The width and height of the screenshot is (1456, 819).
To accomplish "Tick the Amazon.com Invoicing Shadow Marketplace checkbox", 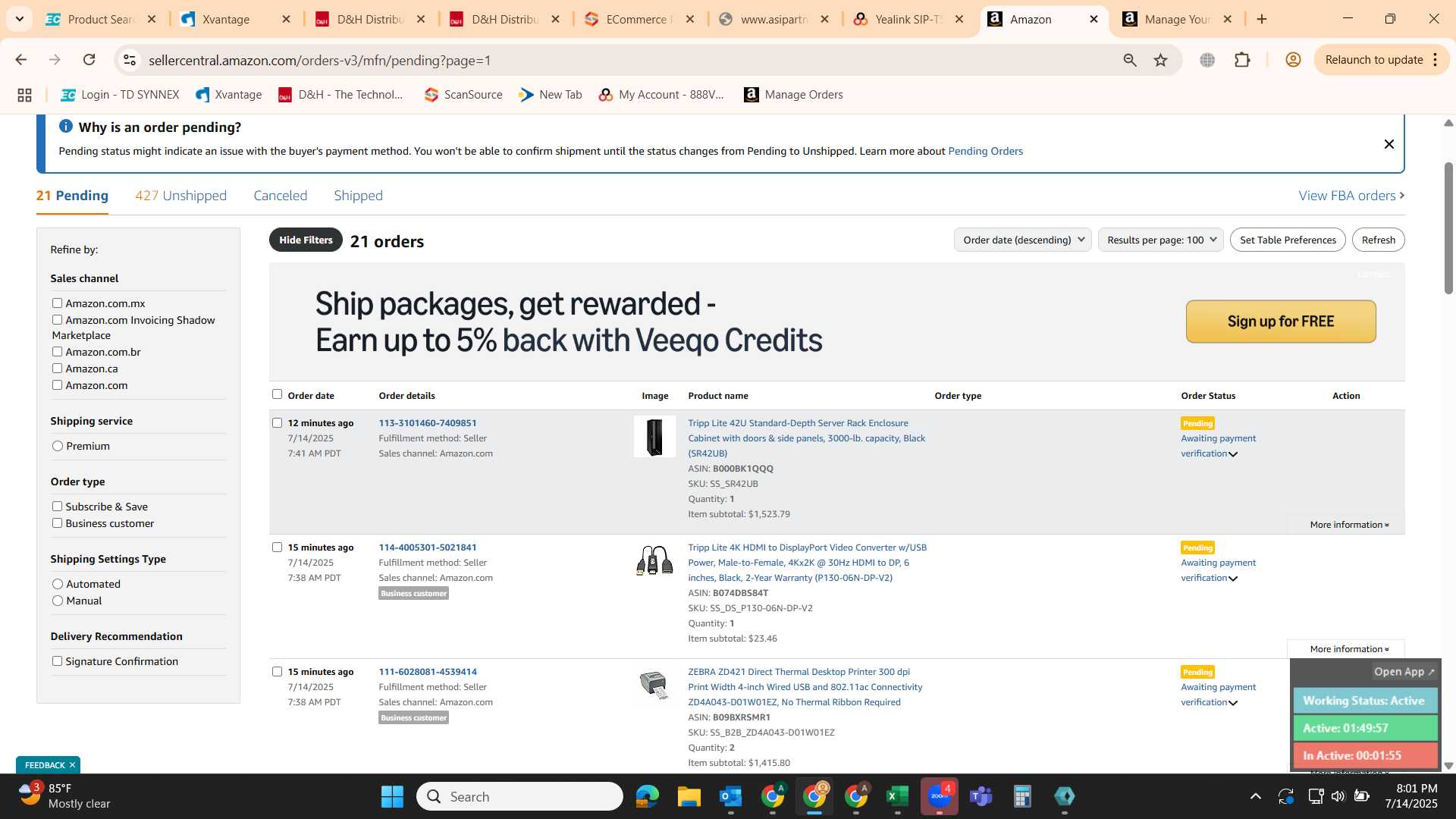I will (57, 320).
